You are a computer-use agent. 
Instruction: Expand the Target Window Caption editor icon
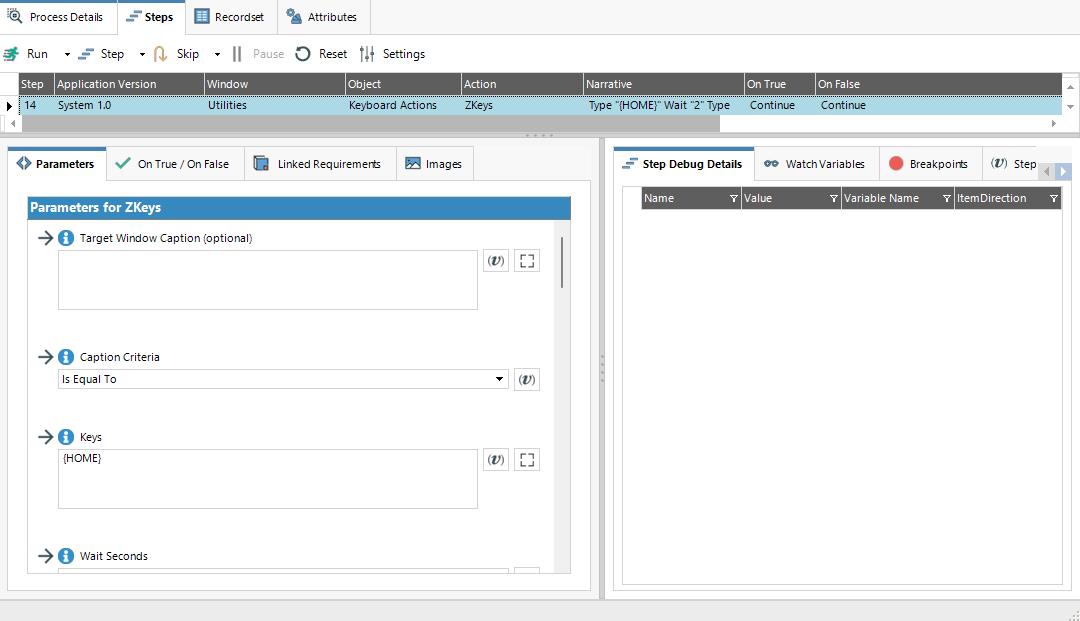tap(527, 261)
